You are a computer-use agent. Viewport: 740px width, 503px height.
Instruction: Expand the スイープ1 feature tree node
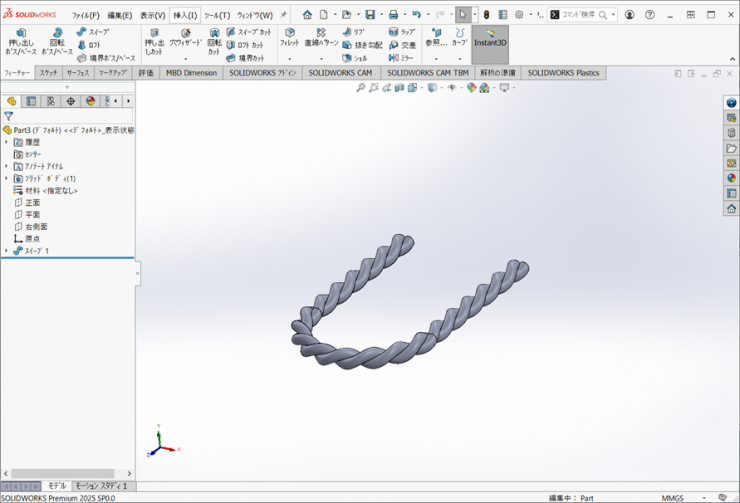(6, 251)
